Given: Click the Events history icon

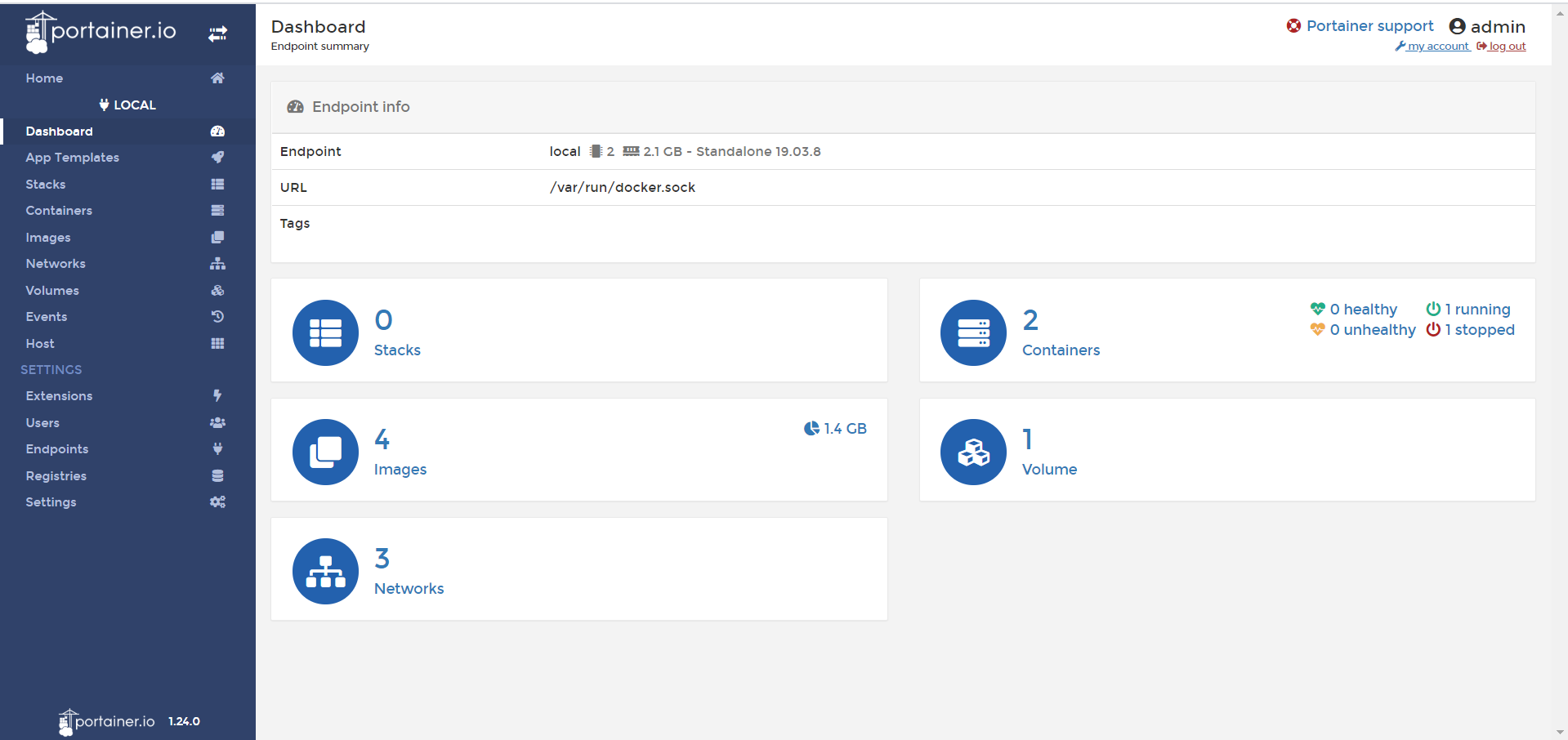Looking at the screenshot, I should pyautogui.click(x=217, y=317).
